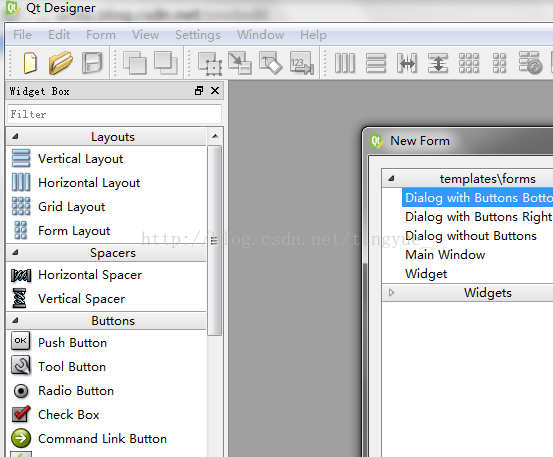The width and height of the screenshot is (553, 457).
Task: Open the Window menu
Action: 260,35
